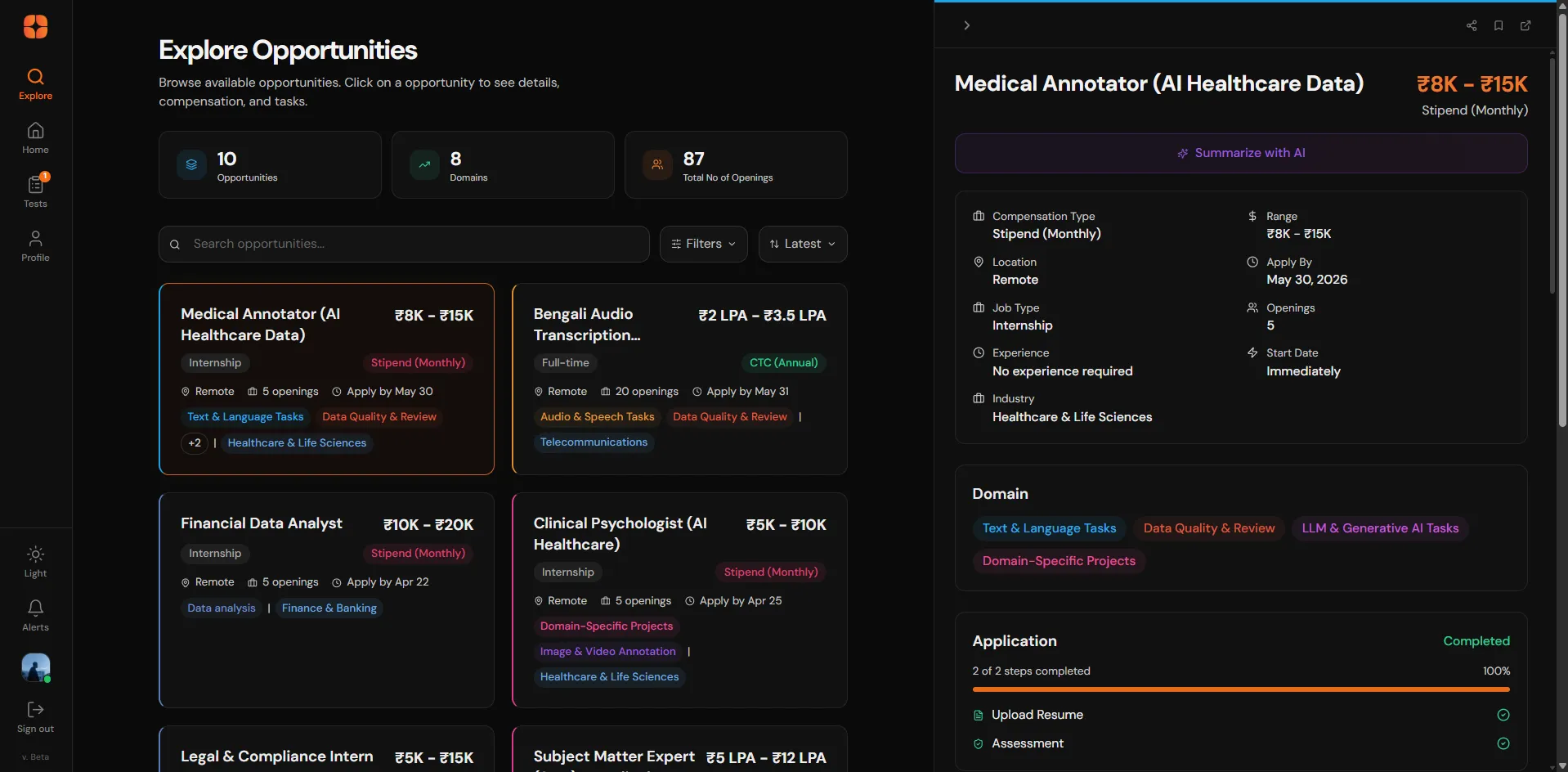The image size is (1568, 772).
Task: Click Healthcare & Life Sciences tag on Medical card
Action: click(x=297, y=443)
